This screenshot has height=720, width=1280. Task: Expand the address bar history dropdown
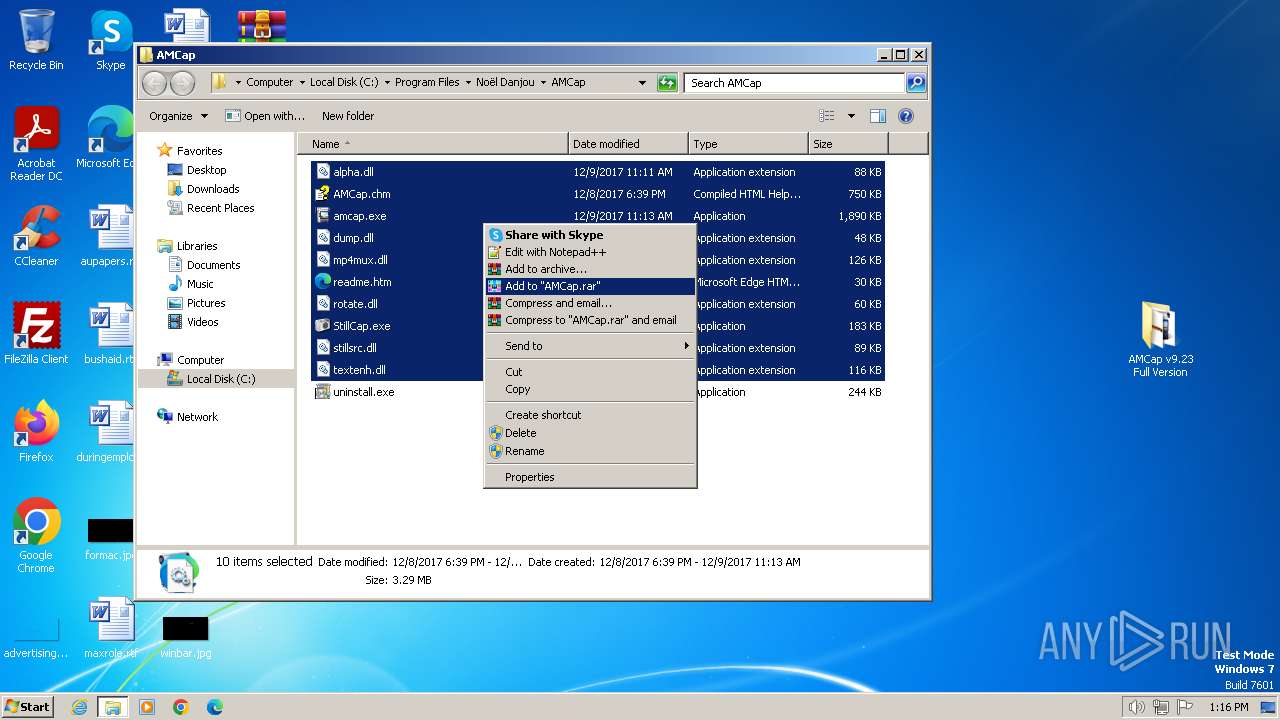pos(642,83)
